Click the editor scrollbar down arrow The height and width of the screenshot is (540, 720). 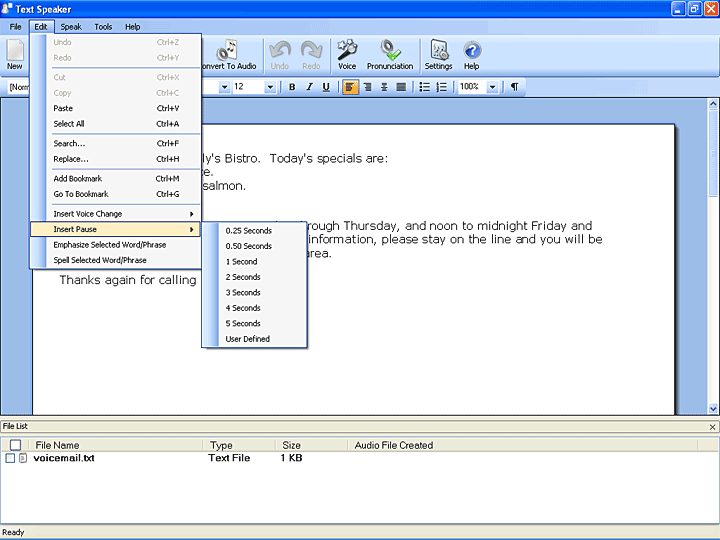coord(713,408)
